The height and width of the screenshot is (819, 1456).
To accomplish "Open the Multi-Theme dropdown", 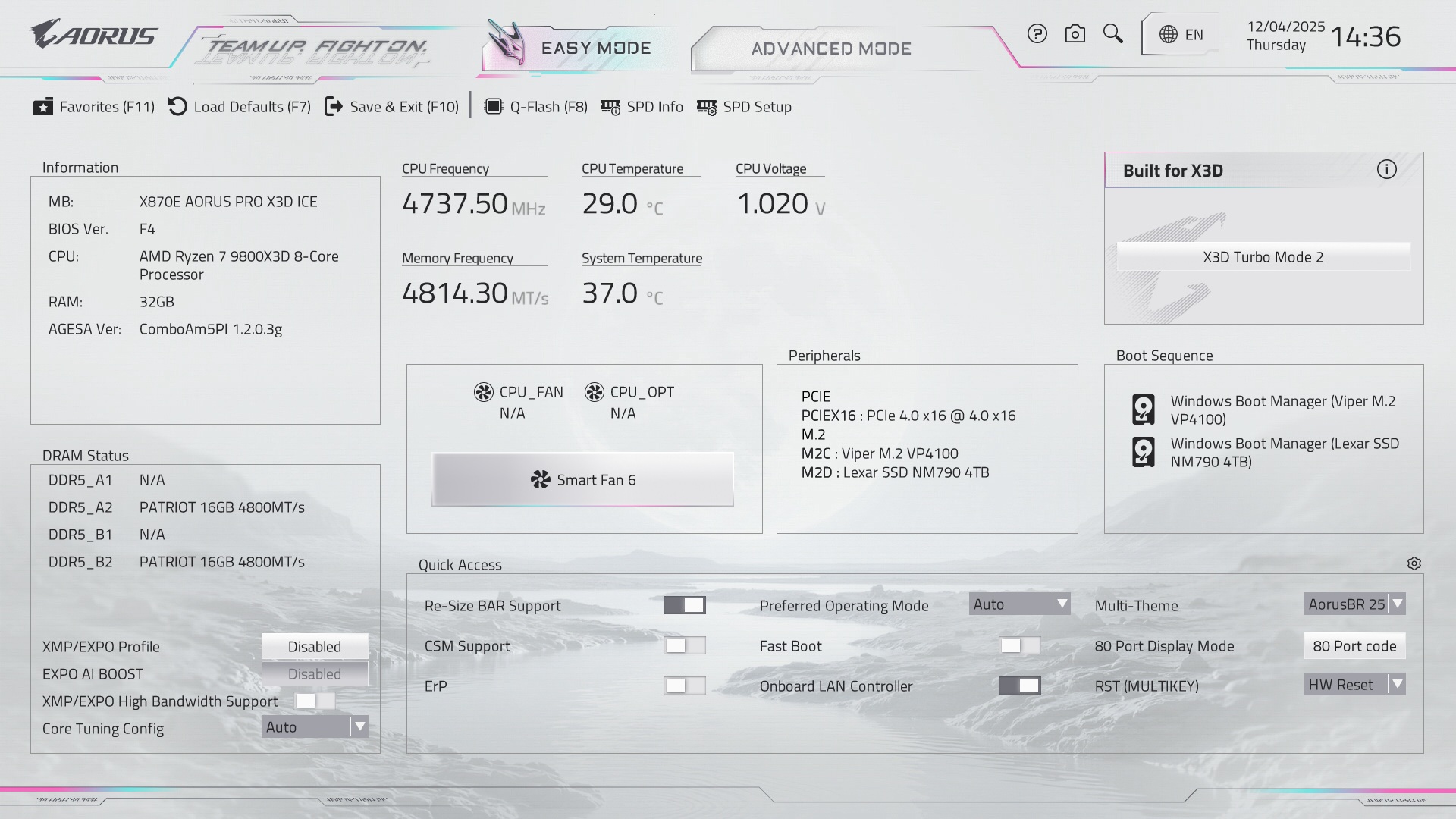I will 1354,604.
